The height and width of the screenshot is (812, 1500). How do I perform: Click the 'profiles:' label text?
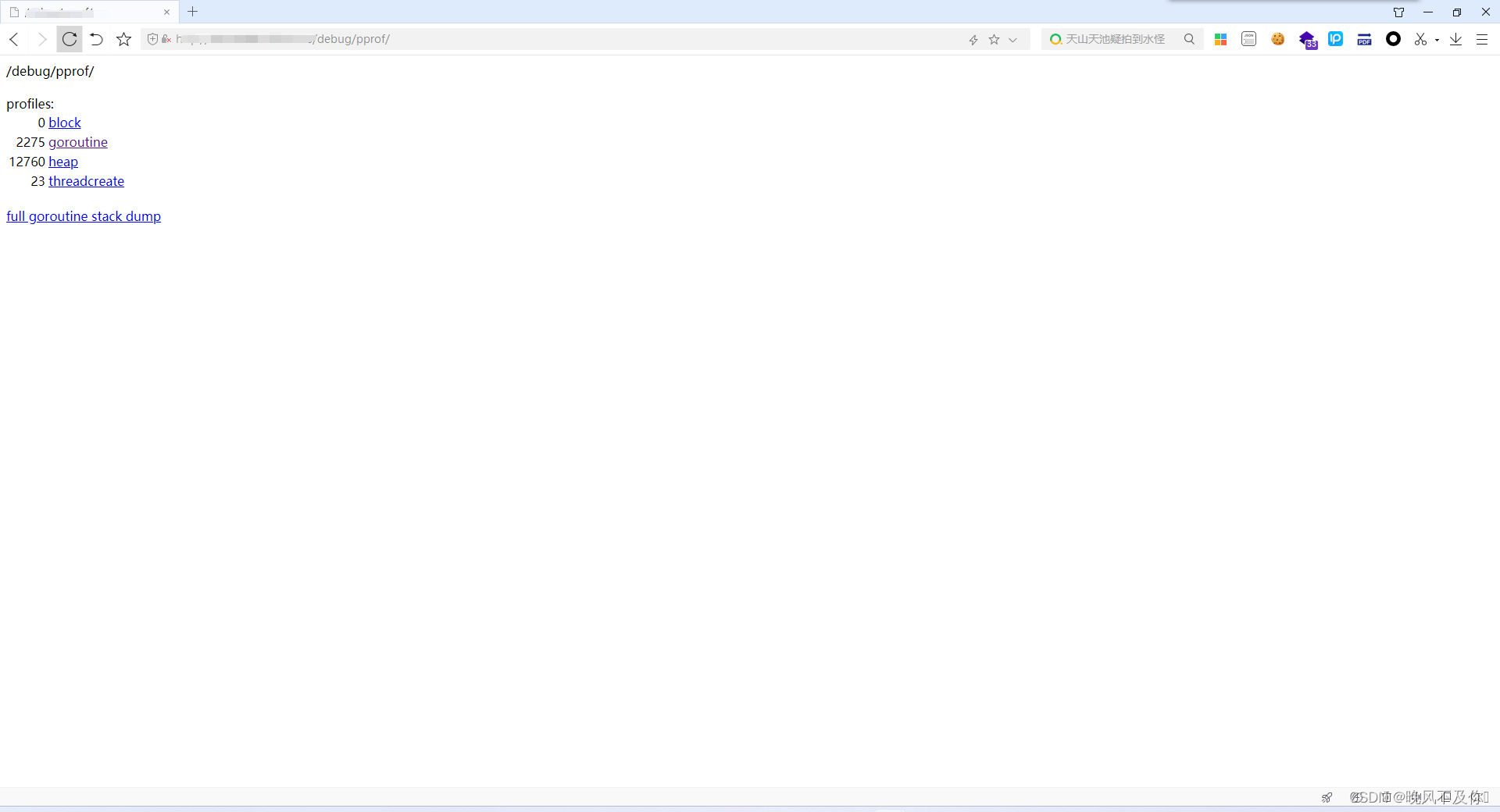pos(30,104)
